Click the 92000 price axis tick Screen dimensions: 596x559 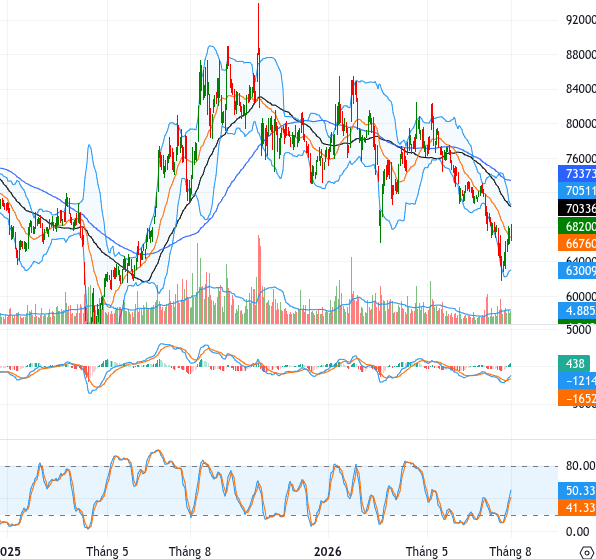tap(581, 20)
